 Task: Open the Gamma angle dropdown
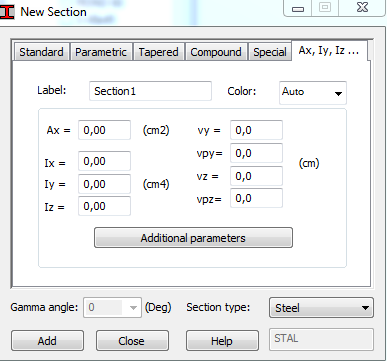tap(112, 307)
